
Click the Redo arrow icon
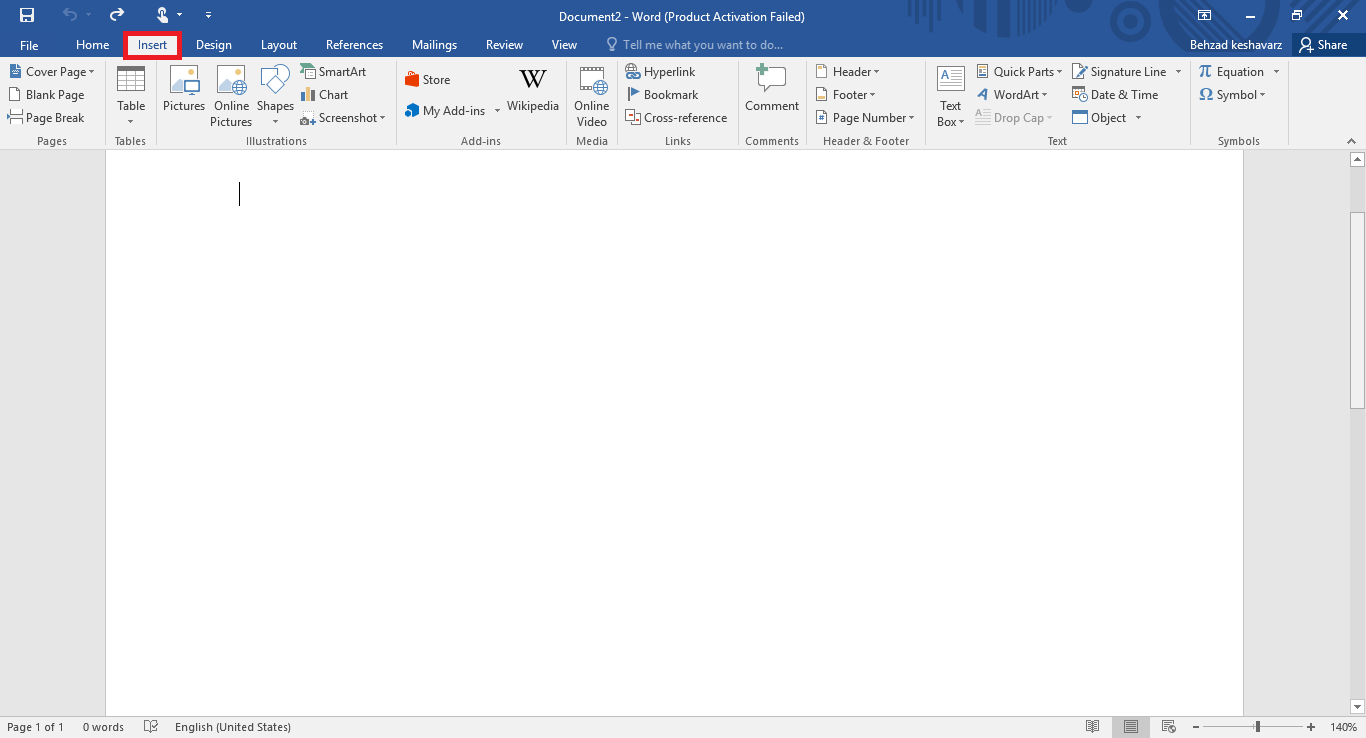point(117,15)
